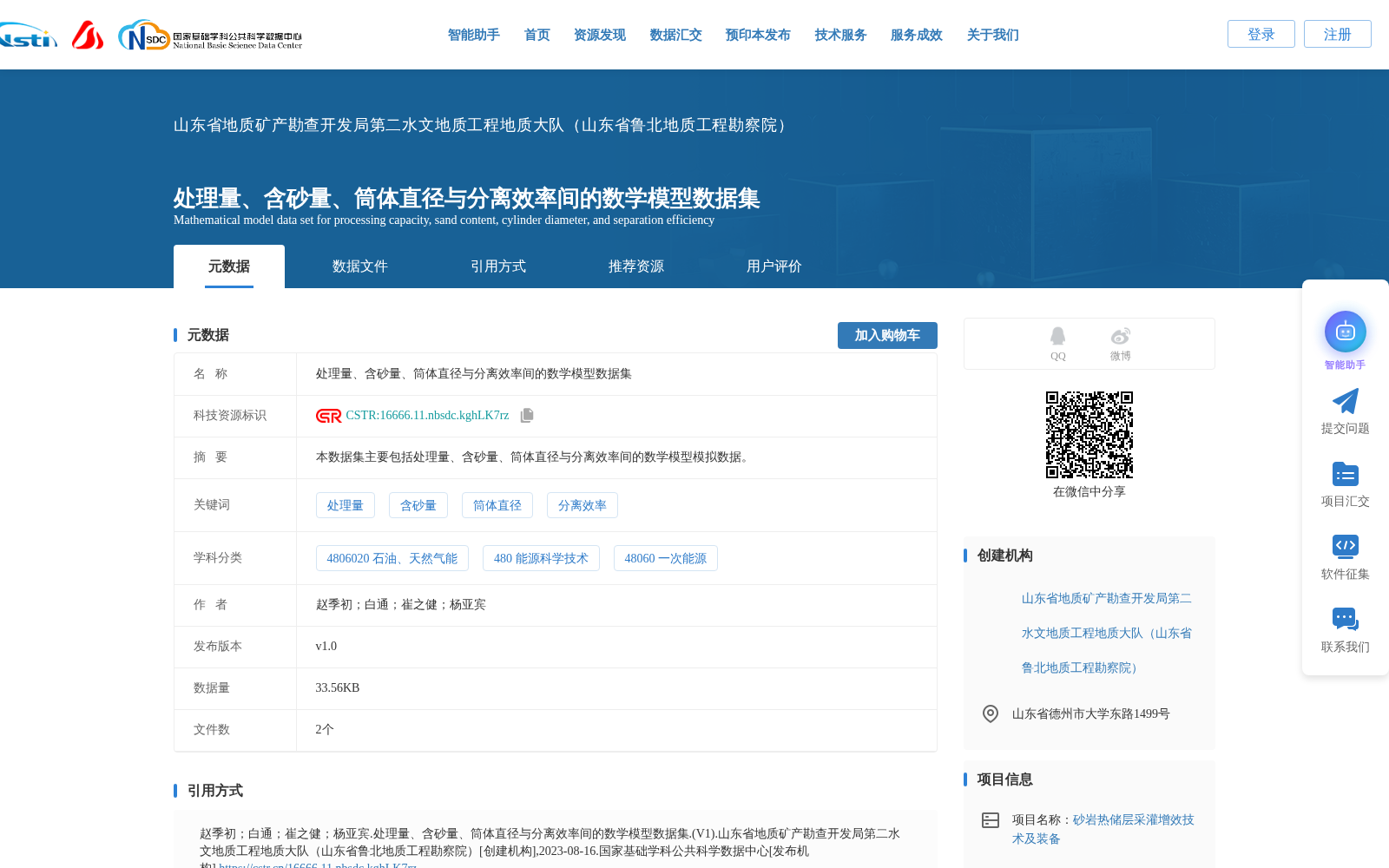Click the file count value 2个

(x=325, y=730)
